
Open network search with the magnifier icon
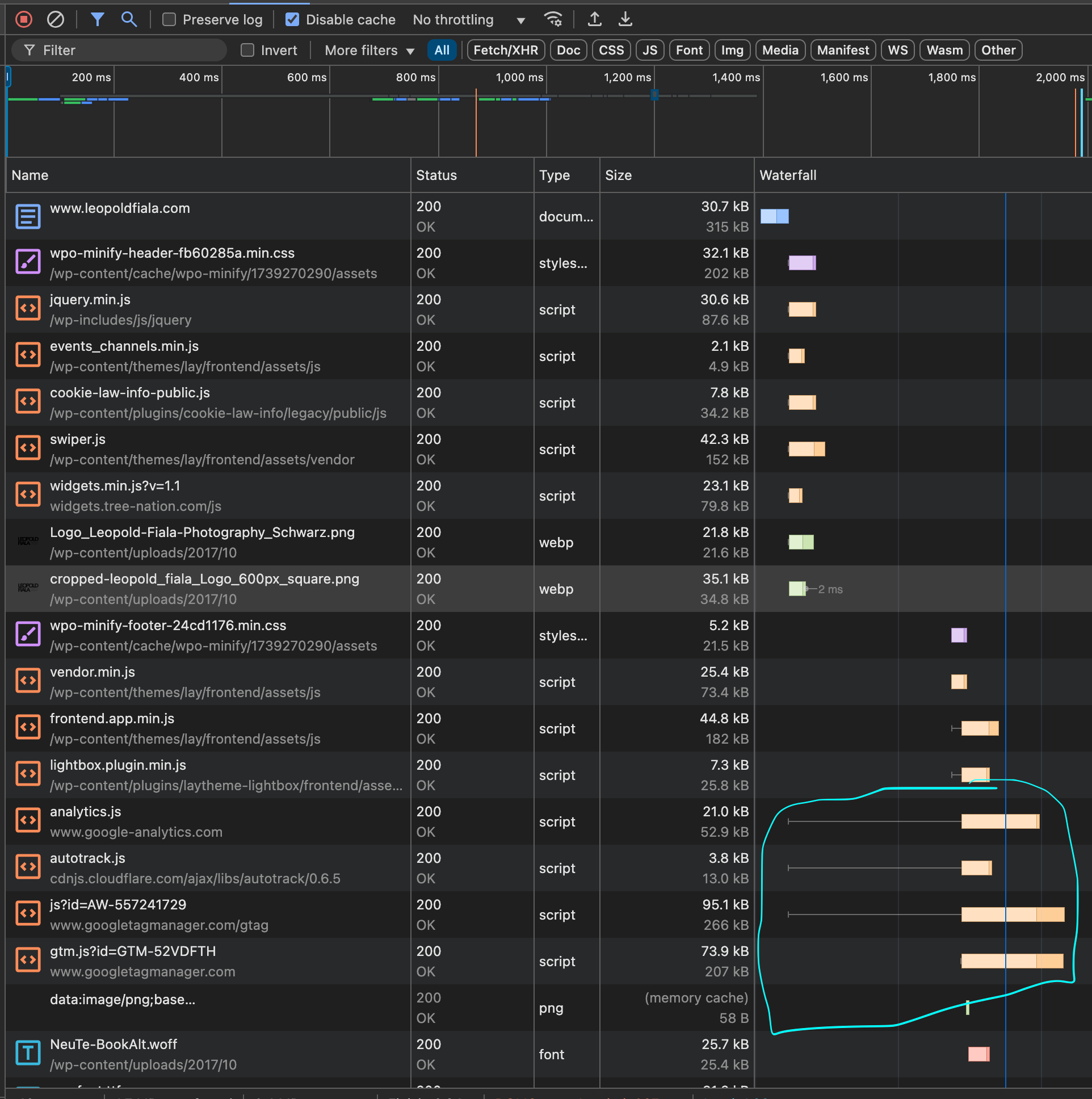coord(129,19)
